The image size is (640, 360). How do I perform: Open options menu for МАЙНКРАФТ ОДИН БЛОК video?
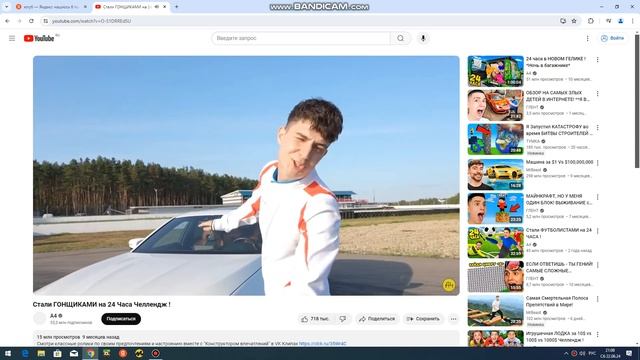pyautogui.click(x=598, y=197)
